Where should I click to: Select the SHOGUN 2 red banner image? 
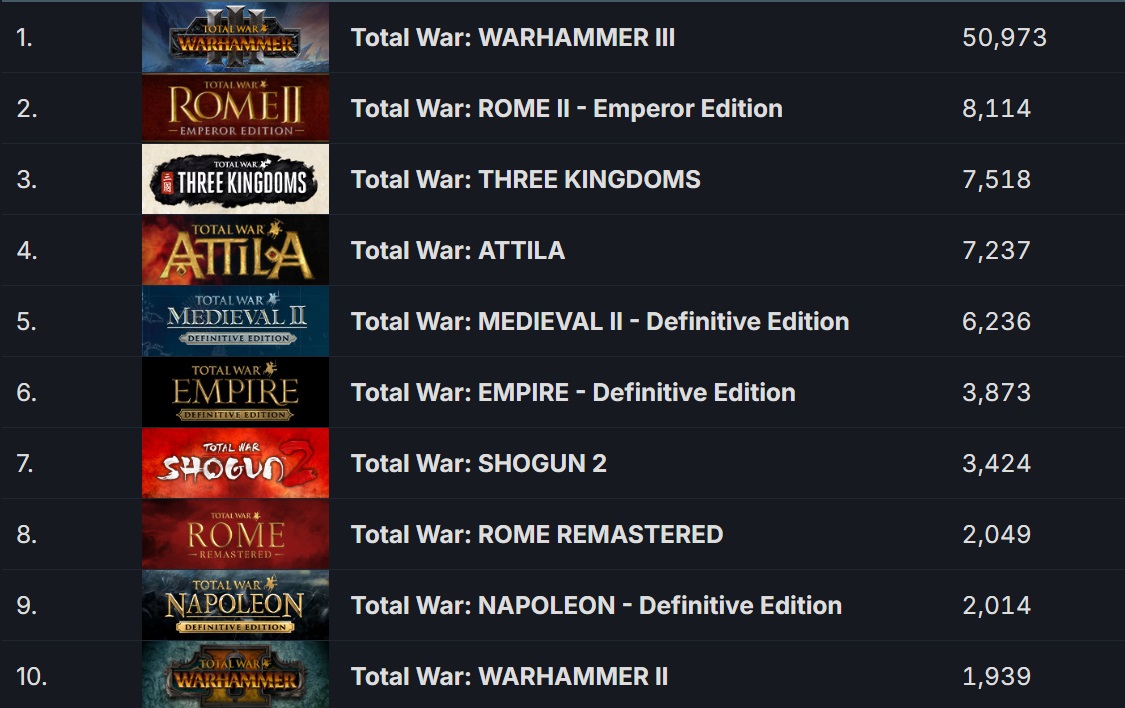tap(235, 464)
